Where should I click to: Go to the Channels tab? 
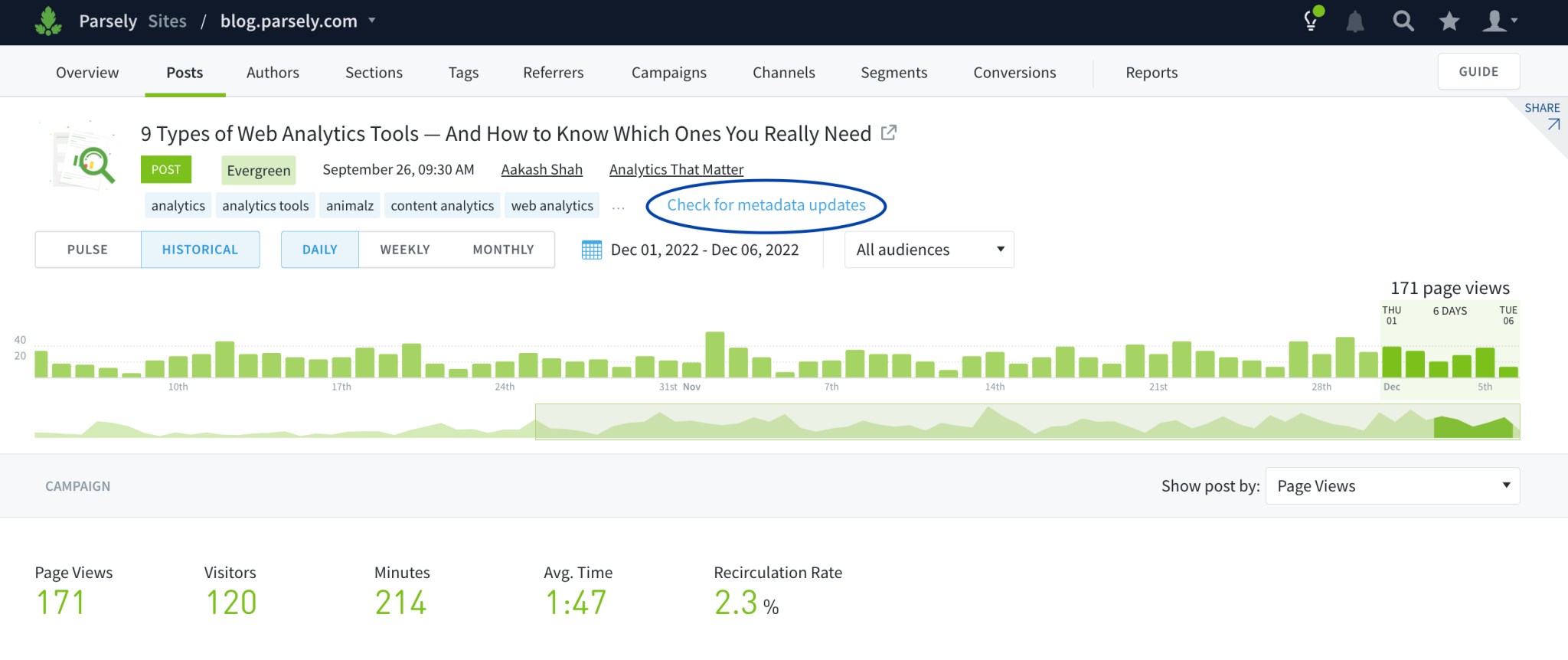tap(783, 73)
